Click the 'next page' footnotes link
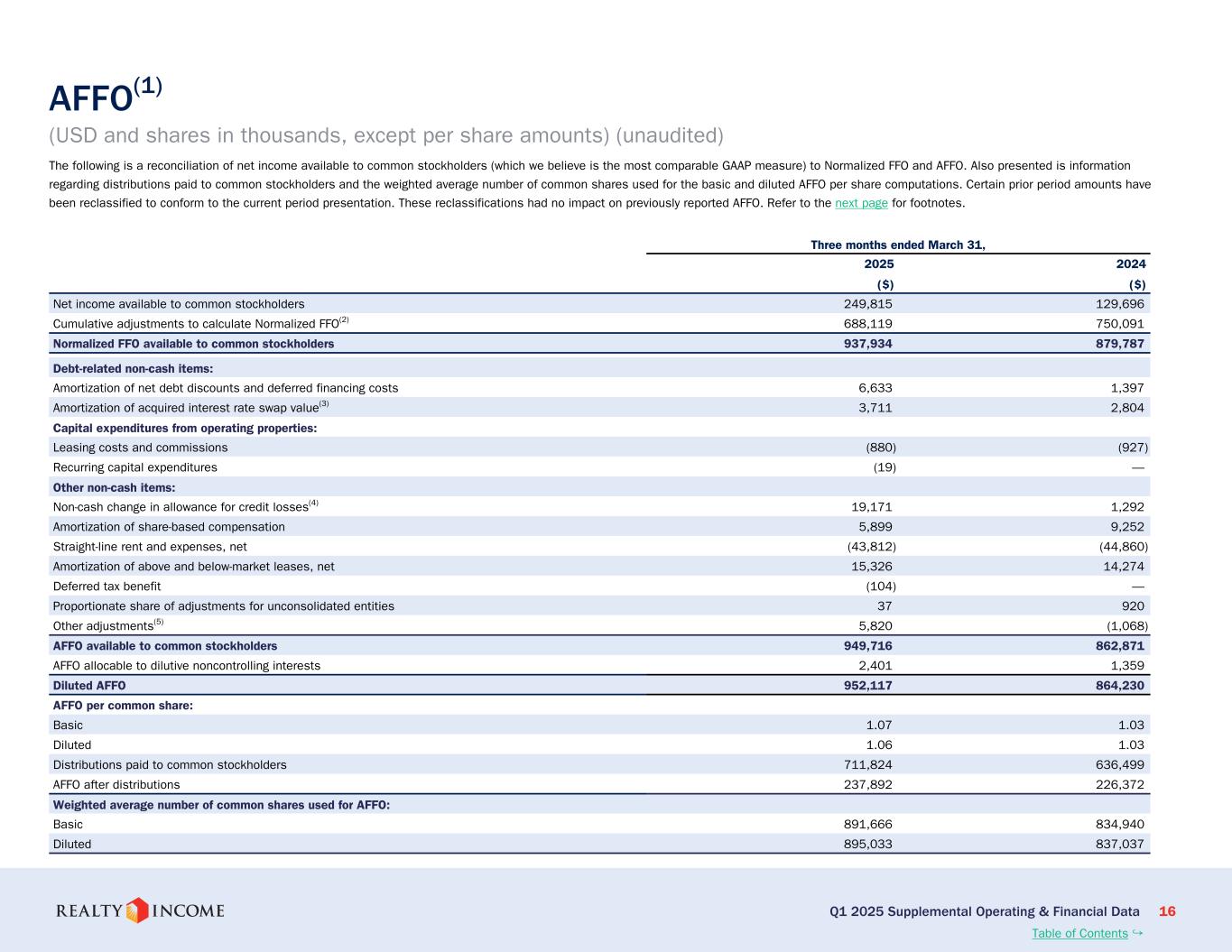 tap(861, 203)
